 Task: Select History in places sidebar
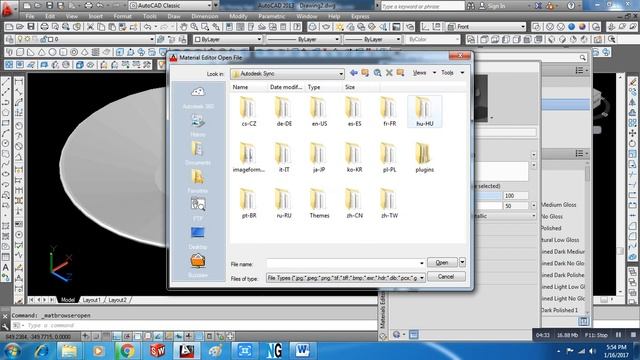tap(198, 125)
